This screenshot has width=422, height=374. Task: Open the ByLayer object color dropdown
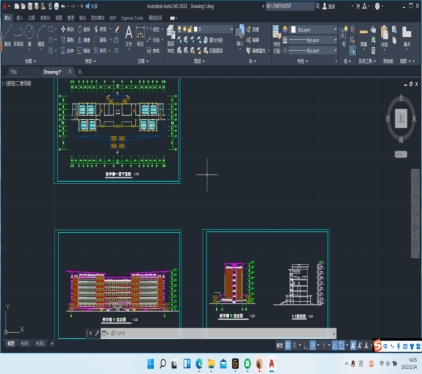pyautogui.click(x=314, y=30)
